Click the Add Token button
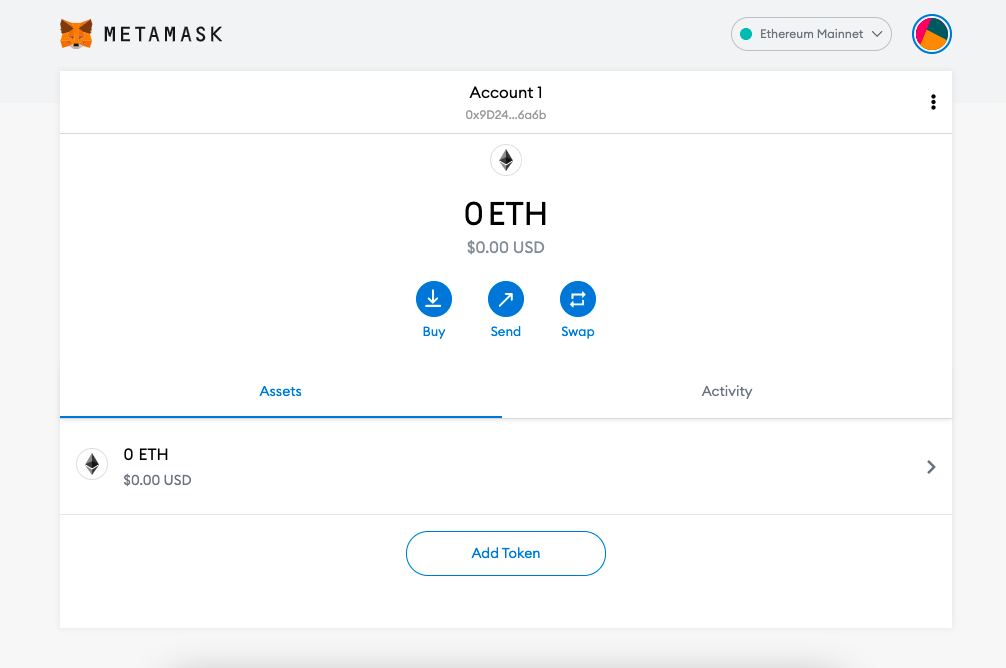 click(x=506, y=553)
